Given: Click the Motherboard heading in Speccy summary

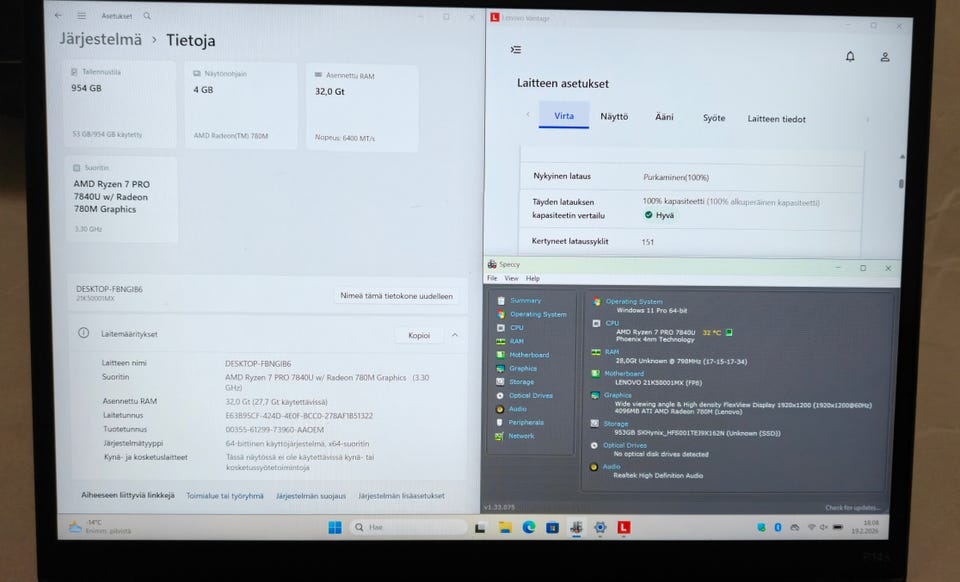Looking at the screenshot, I should point(624,373).
